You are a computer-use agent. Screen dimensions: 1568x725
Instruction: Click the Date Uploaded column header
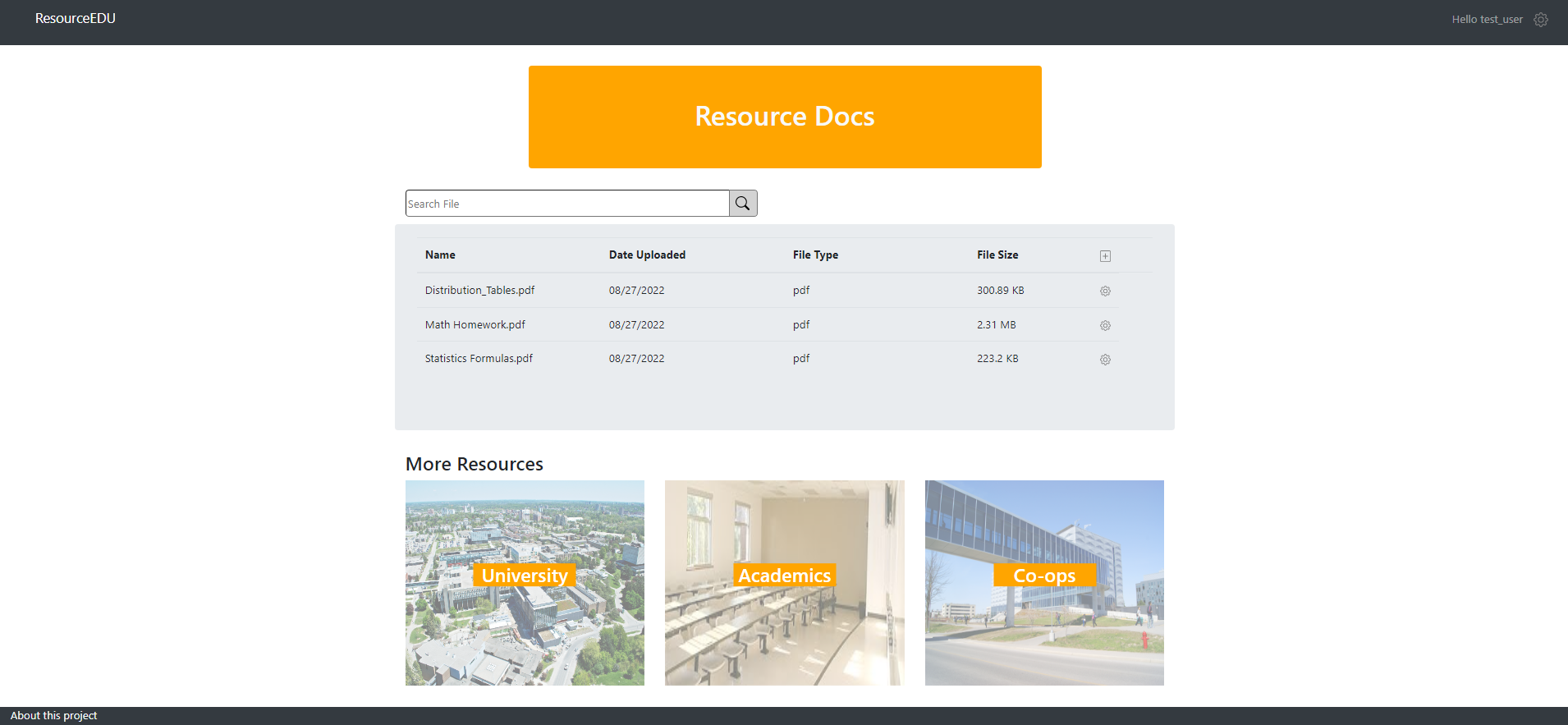coord(647,255)
